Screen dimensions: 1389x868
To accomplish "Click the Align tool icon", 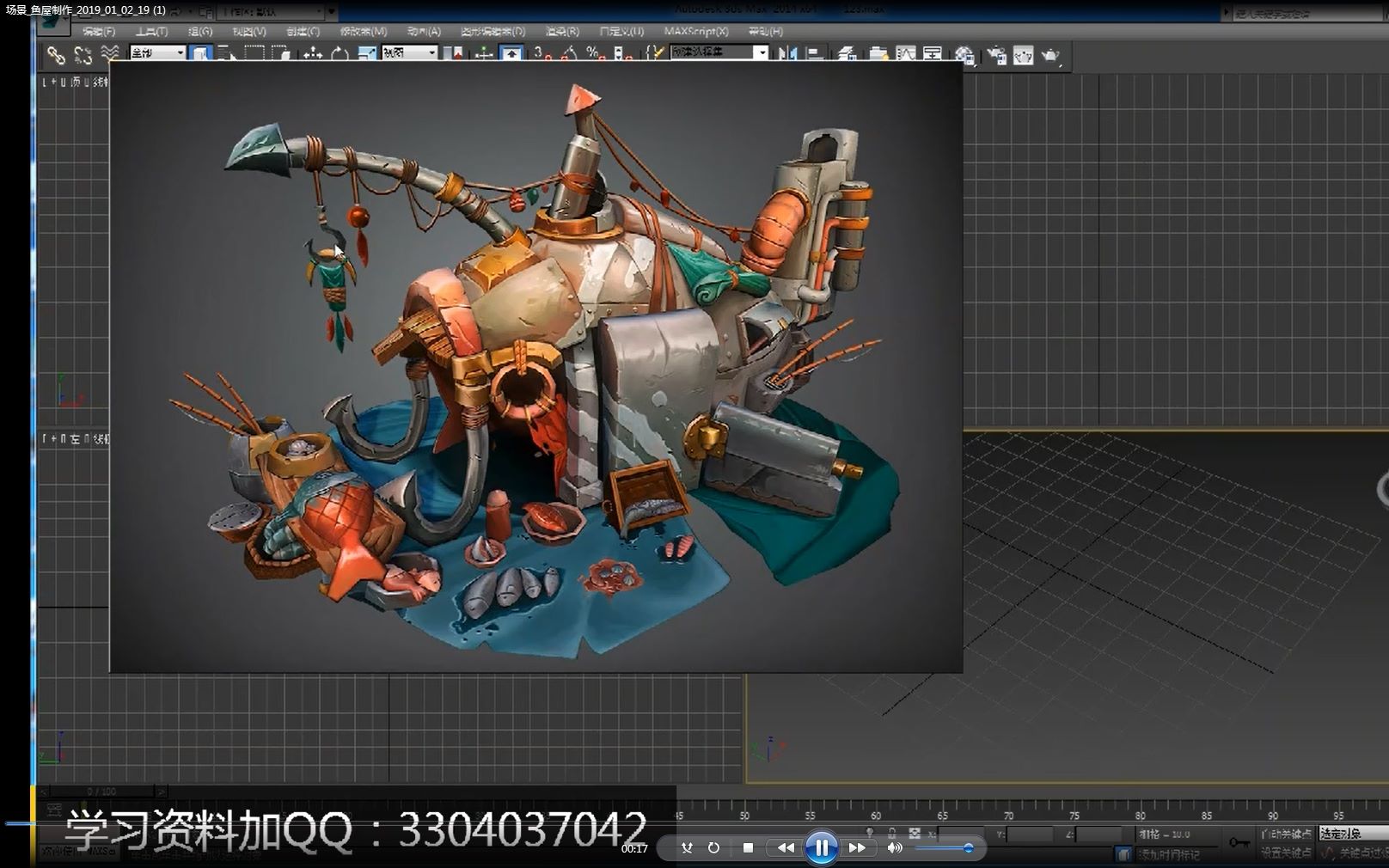I will coord(814,54).
